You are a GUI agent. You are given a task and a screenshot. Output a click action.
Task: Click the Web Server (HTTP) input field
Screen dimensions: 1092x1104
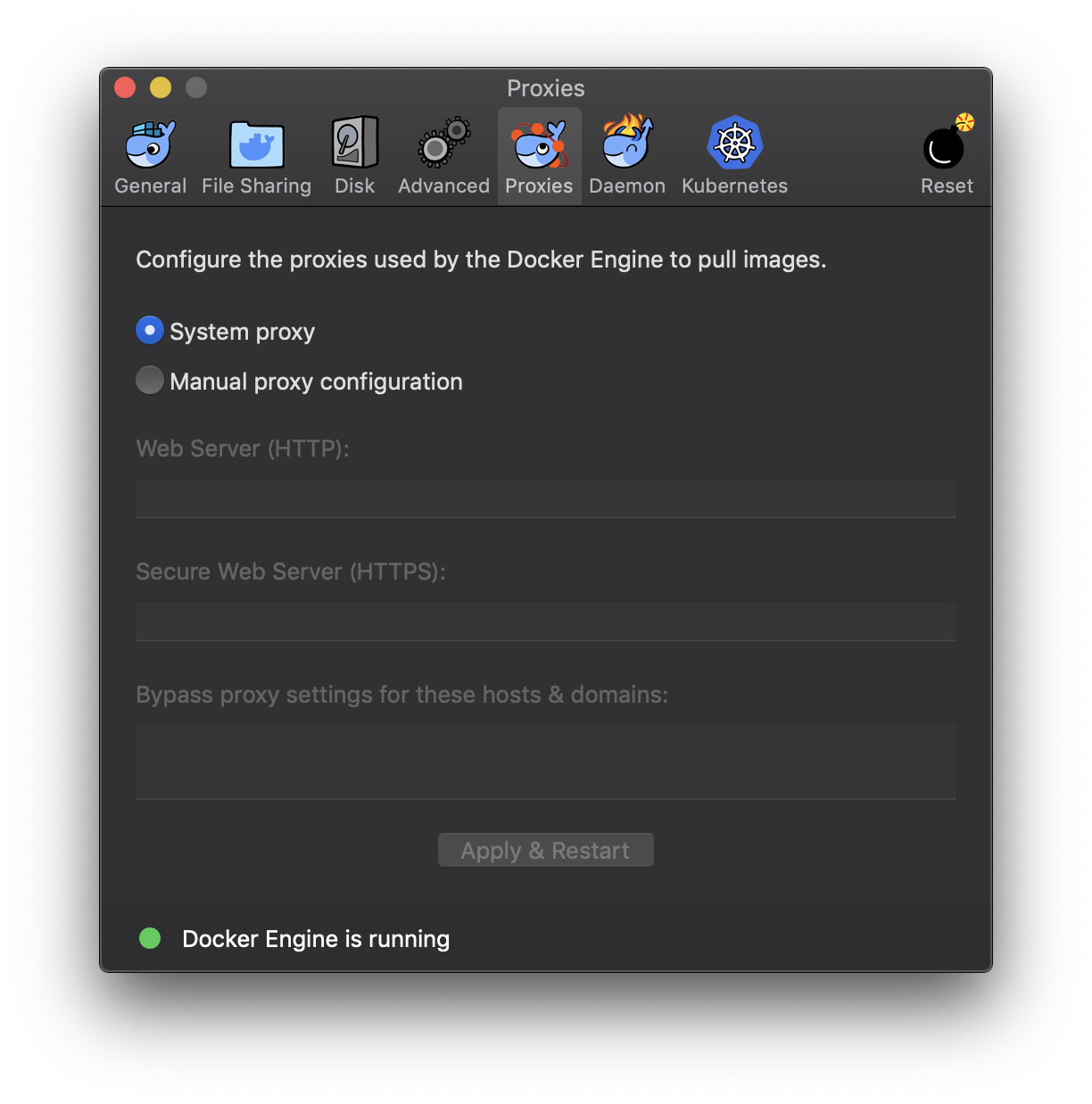[545, 499]
